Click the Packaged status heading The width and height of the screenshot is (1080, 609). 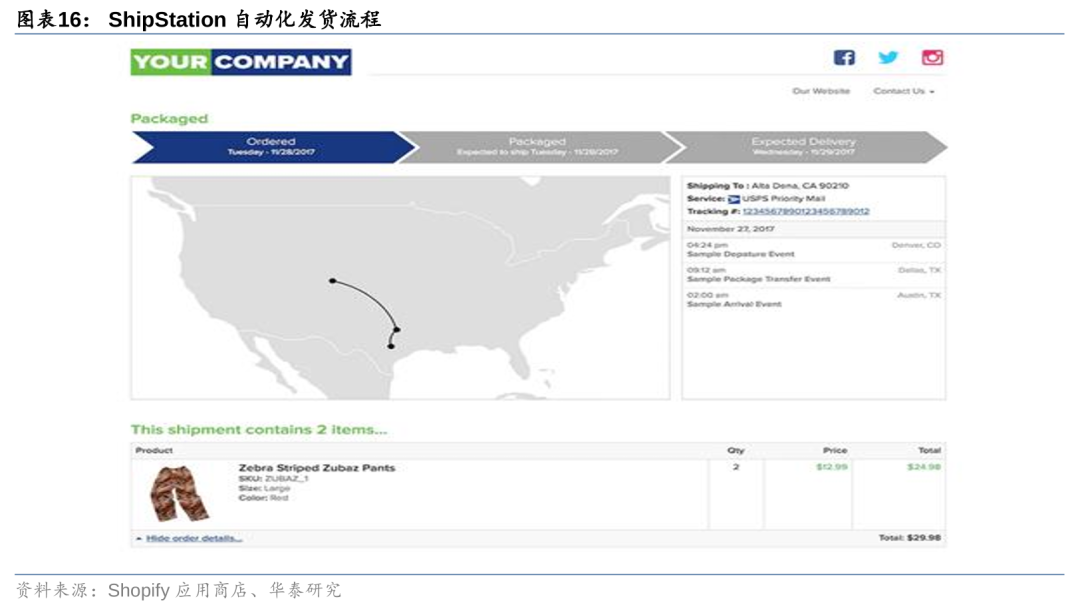pos(169,119)
